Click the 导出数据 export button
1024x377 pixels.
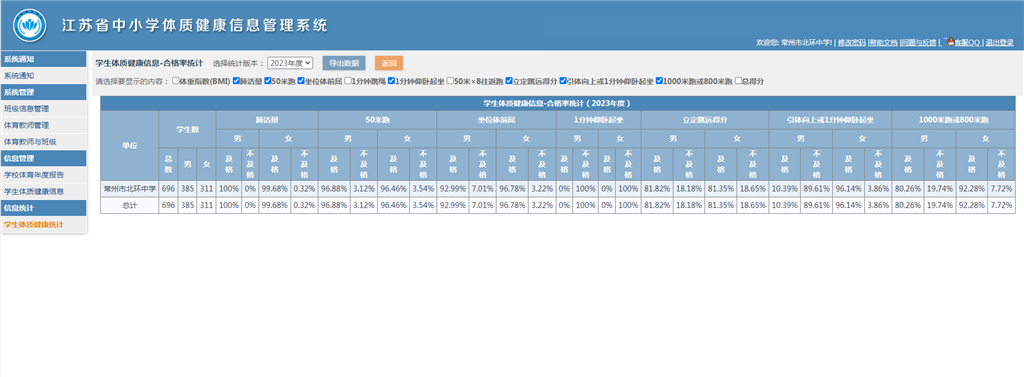344,63
